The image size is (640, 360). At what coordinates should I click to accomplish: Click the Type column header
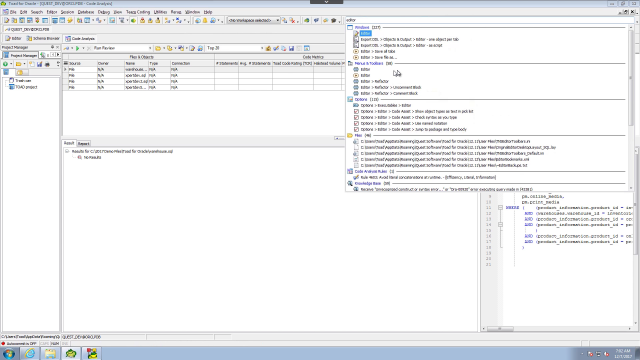159,64
